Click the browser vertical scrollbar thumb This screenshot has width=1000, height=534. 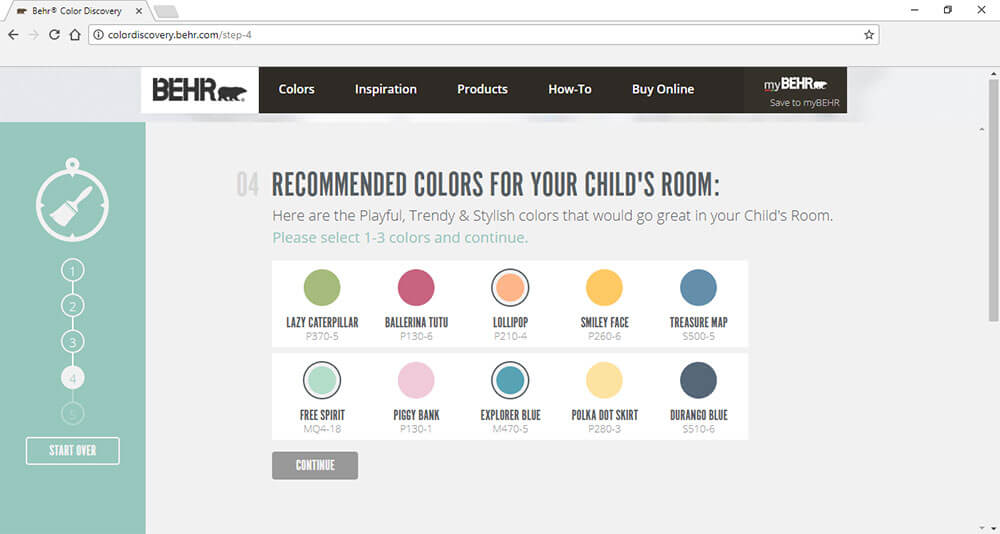993,201
